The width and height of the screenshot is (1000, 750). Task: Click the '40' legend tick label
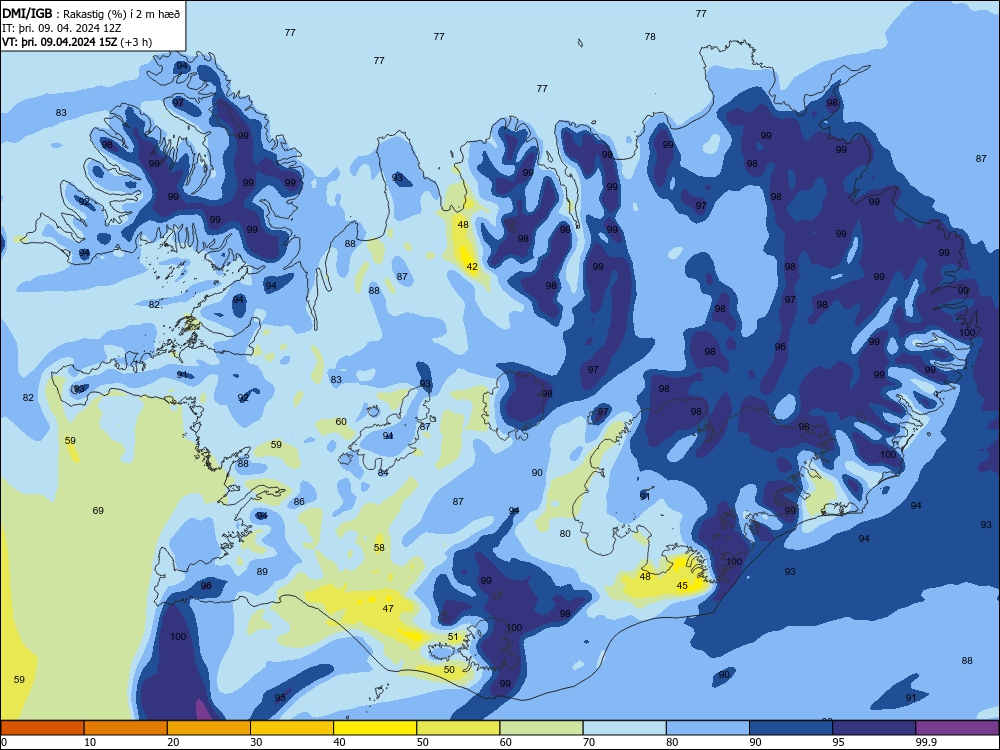tap(340, 742)
